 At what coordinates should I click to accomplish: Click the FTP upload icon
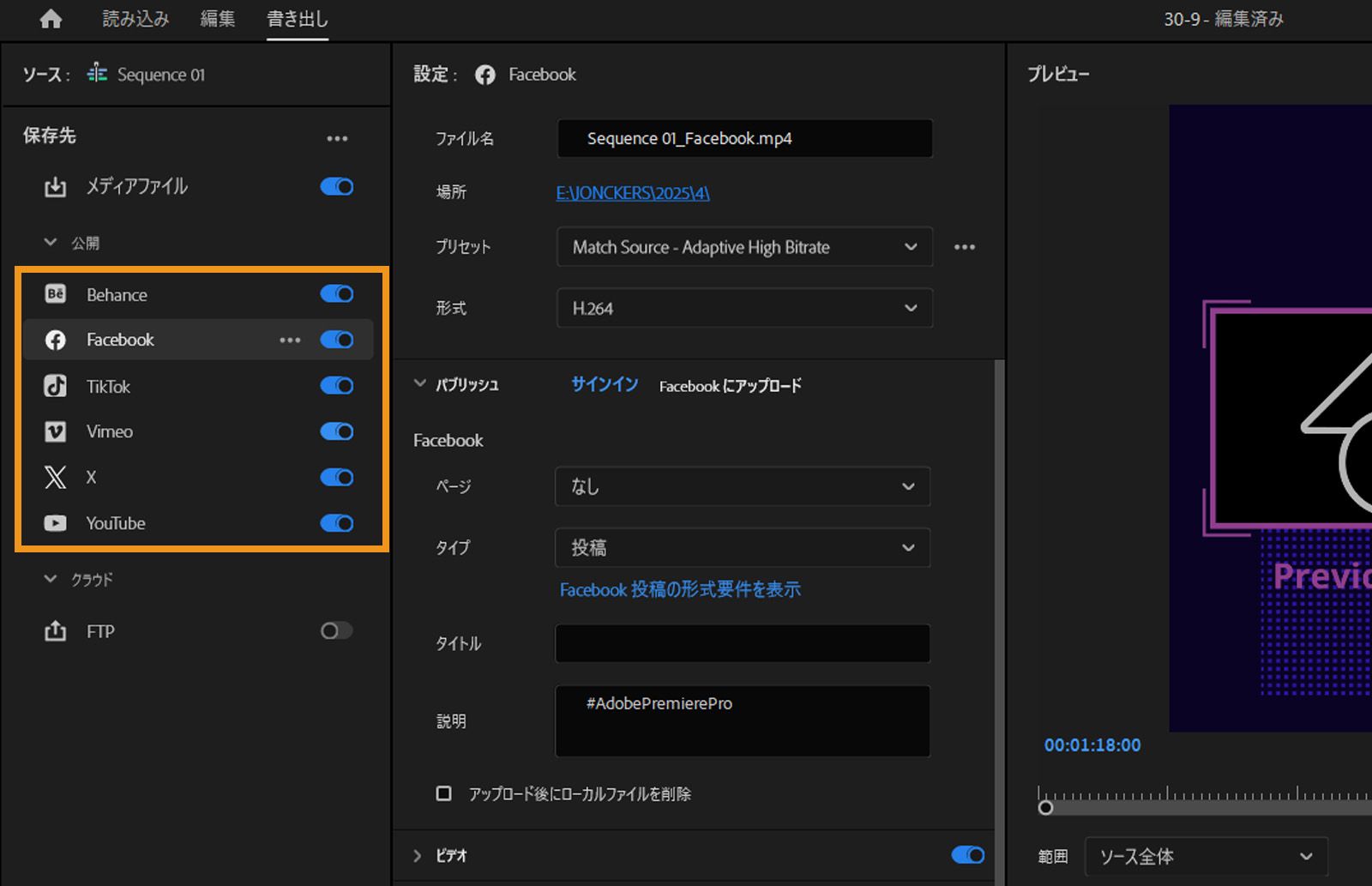pos(55,631)
